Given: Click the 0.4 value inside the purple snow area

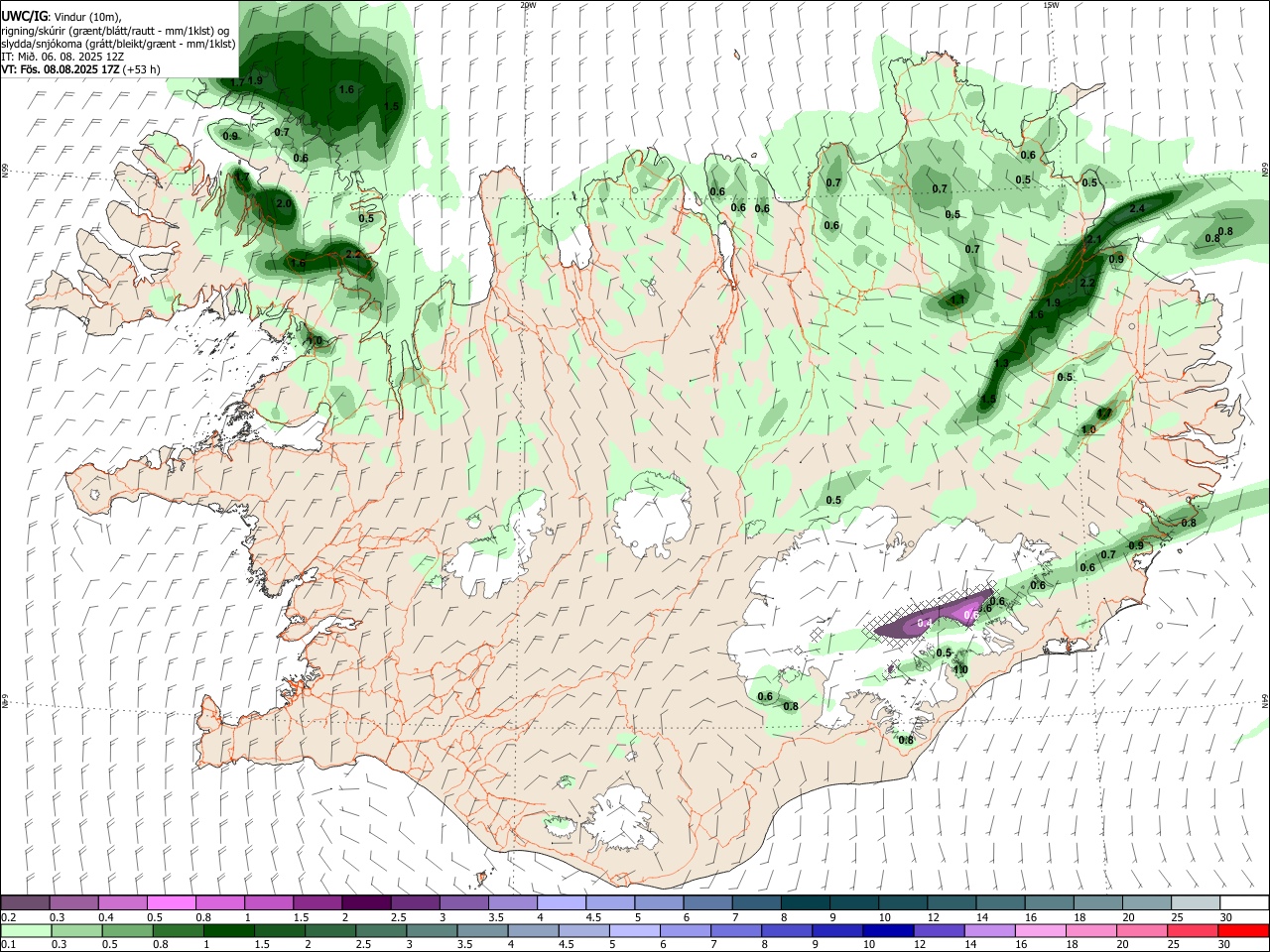Looking at the screenshot, I should pos(925,623).
